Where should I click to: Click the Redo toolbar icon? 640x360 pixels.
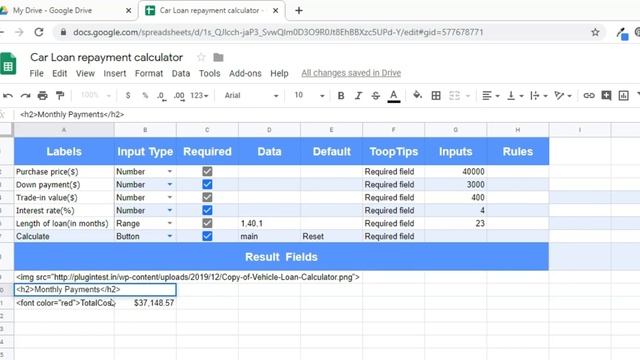tap(25, 96)
